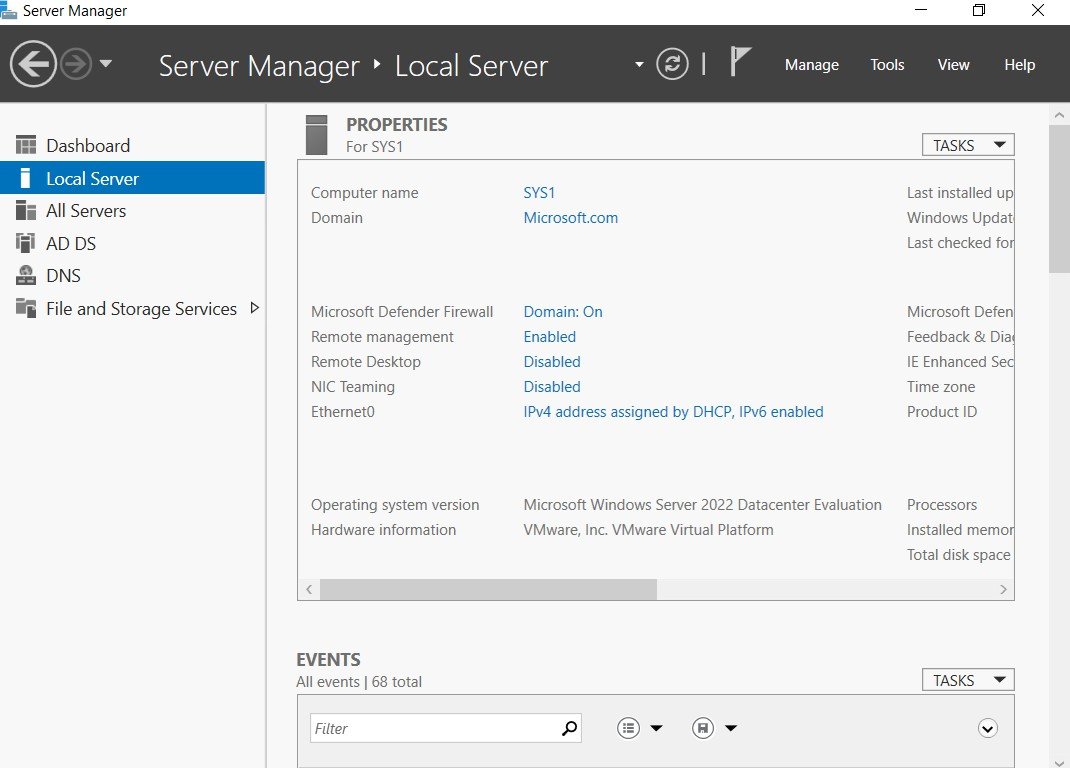Click the forward navigation arrow
The width and height of the screenshot is (1070, 768).
tap(76, 64)
